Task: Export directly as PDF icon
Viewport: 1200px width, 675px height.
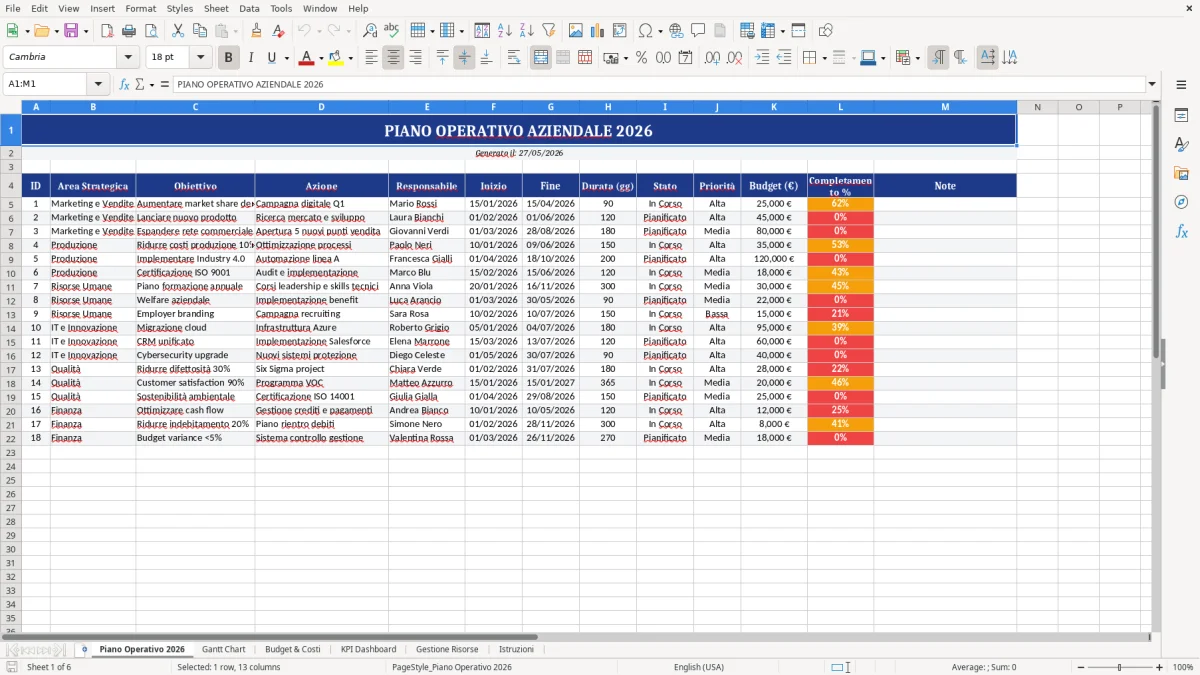Action: (107, 31)
